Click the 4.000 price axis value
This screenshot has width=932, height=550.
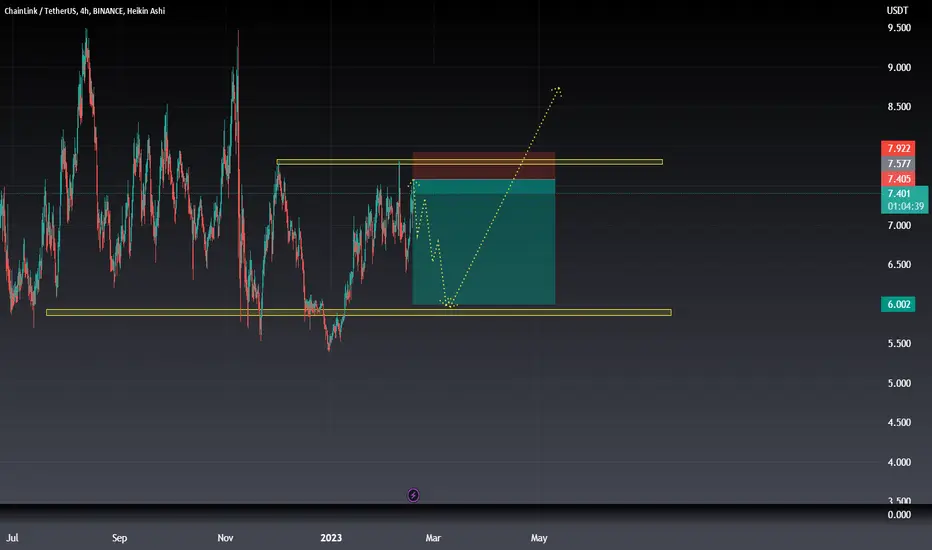(x=899, y=462)
